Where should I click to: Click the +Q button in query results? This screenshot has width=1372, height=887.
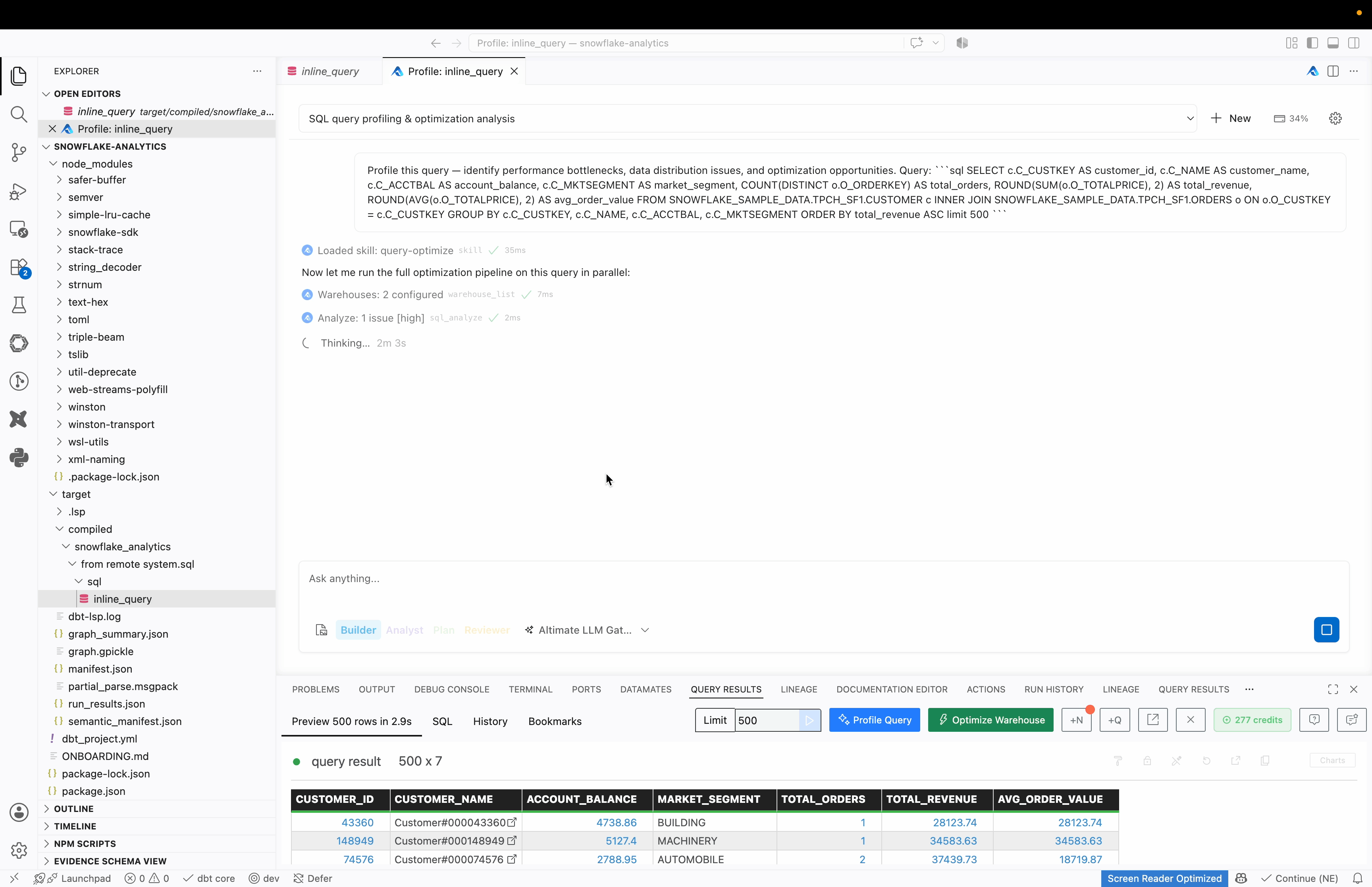[x=1115, y=720]
